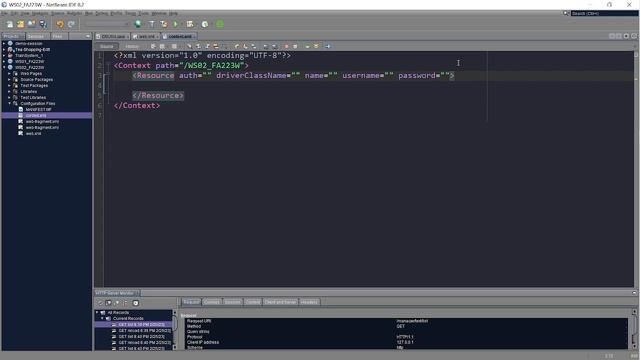Toggle time stamp display in HTTP monitor

pyautogui.click(x=136, y=303)
